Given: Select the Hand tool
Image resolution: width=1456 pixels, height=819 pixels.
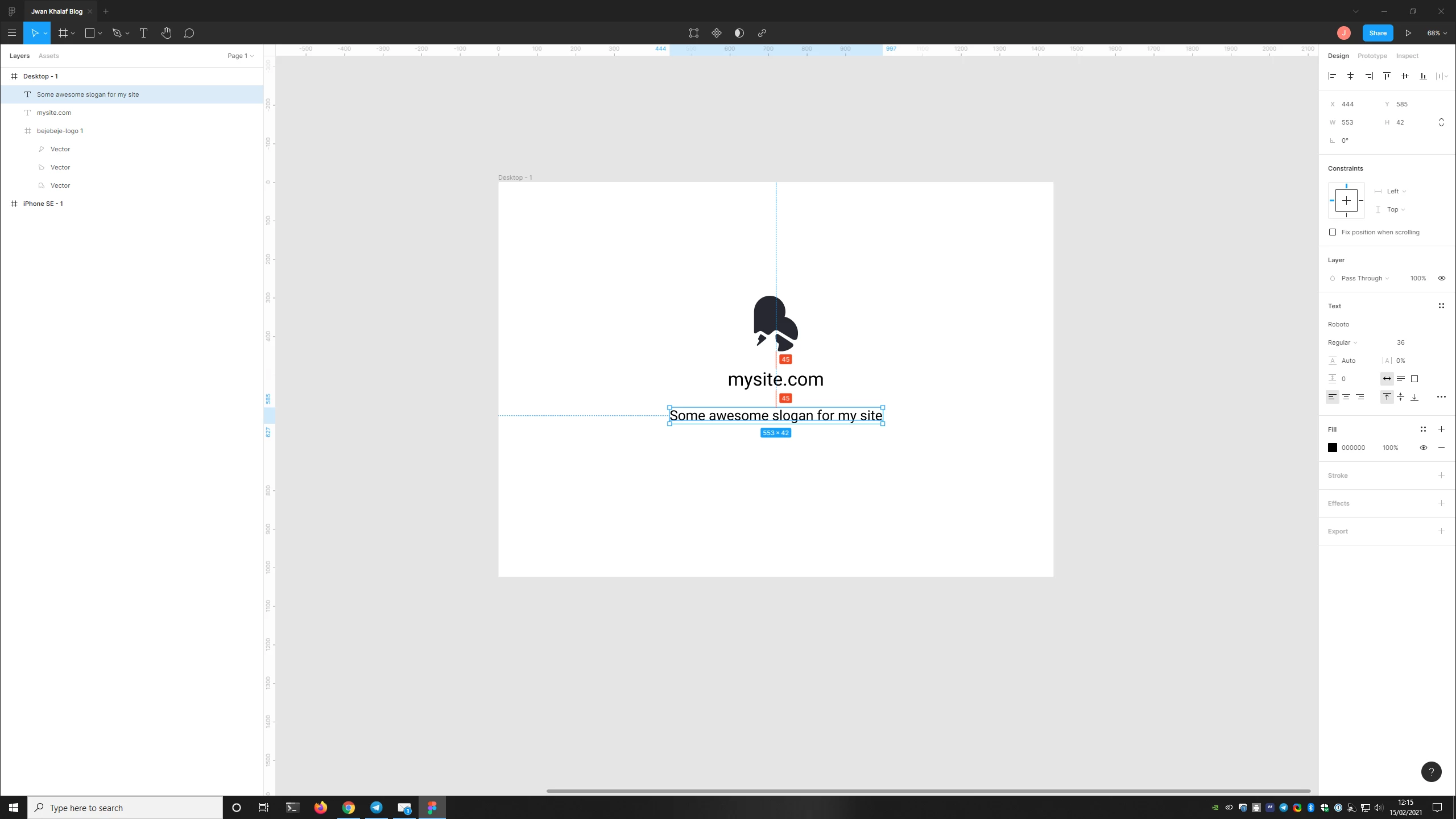Looking at the screenshot, I should tap(166, 33).
